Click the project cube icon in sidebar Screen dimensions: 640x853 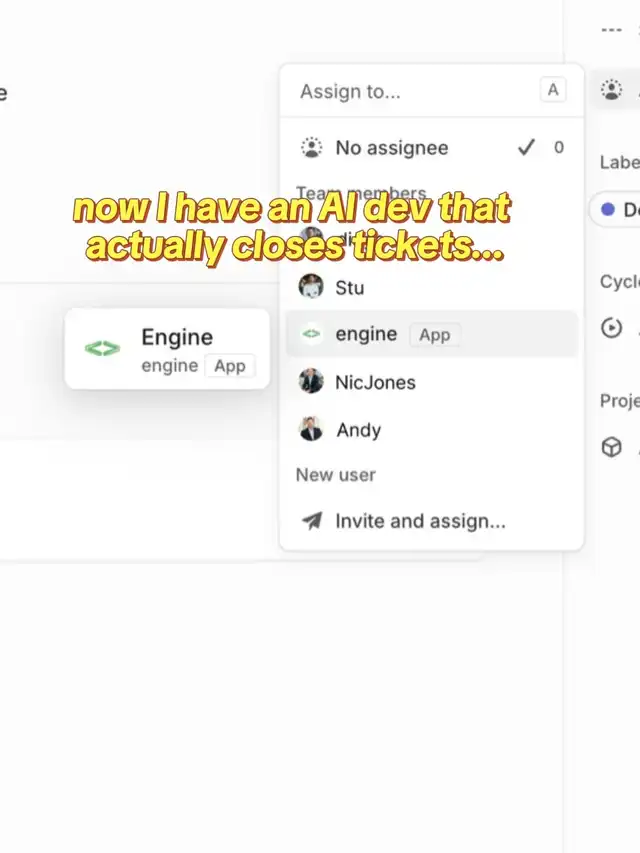[611, 447]
